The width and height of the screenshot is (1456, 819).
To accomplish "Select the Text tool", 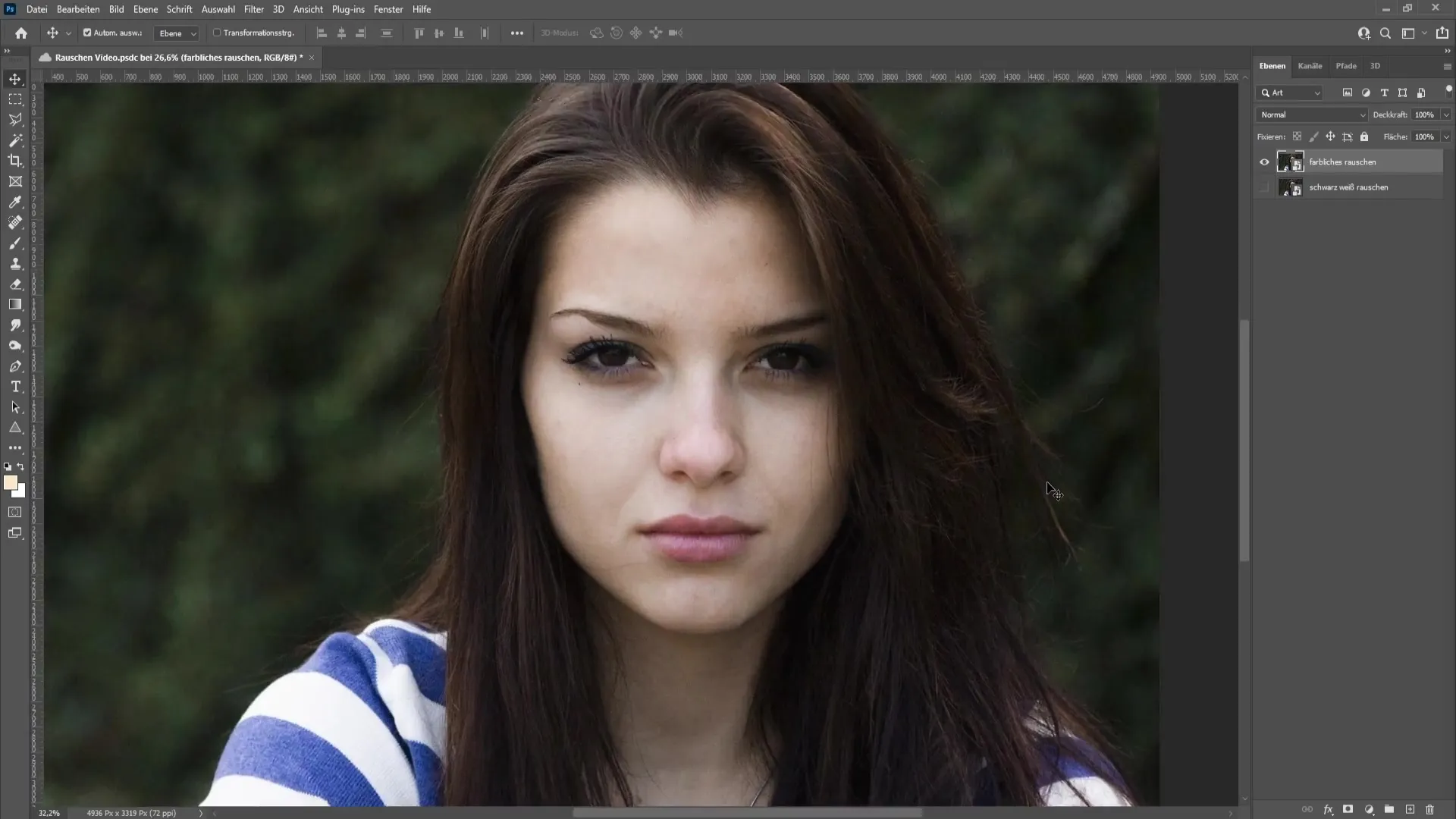I will (x=15, y=386).
